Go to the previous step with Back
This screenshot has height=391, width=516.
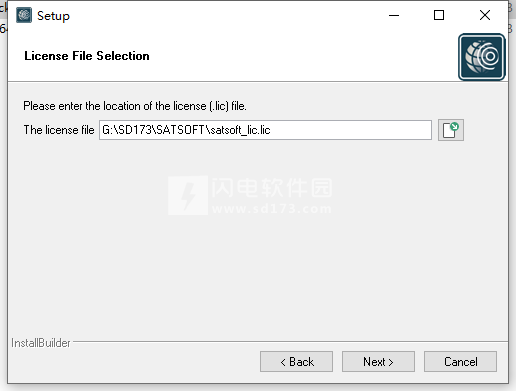(x=296, y=362)
